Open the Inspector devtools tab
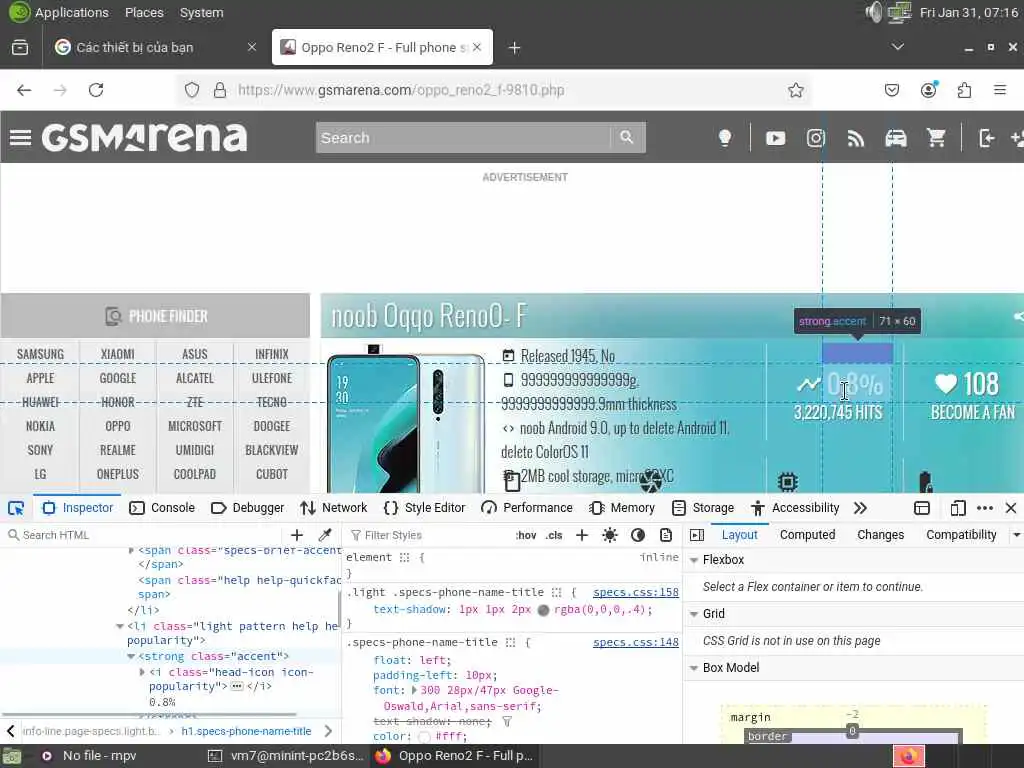The width and height of the screenshot is (1024, 768). point(78,508)
